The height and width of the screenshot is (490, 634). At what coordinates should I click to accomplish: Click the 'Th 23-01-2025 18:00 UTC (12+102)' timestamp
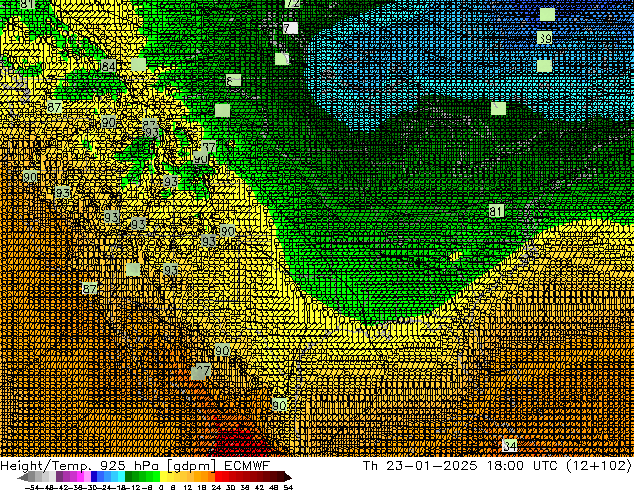pyautogui.click(x=497, y=466)
